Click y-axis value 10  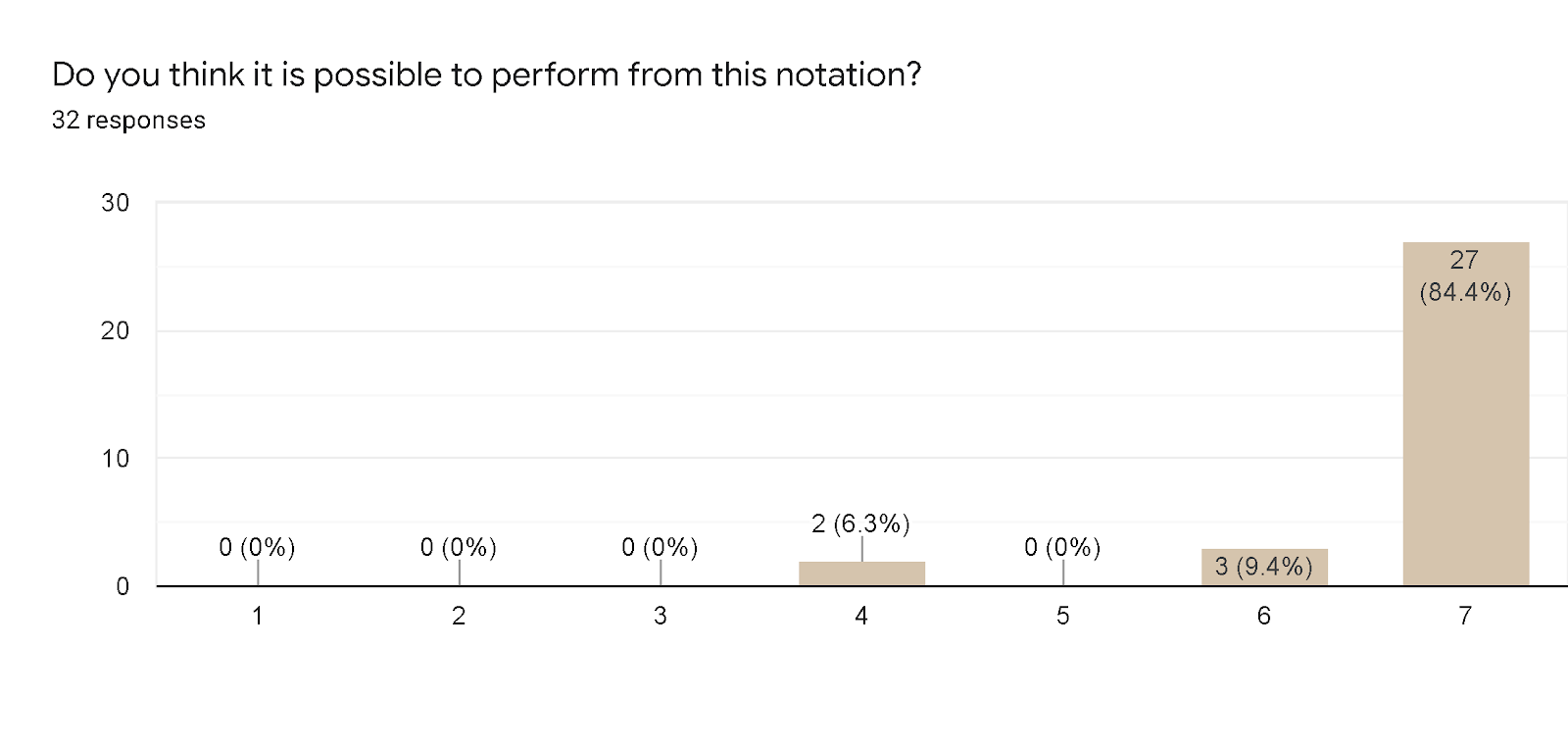coord(116,459)
